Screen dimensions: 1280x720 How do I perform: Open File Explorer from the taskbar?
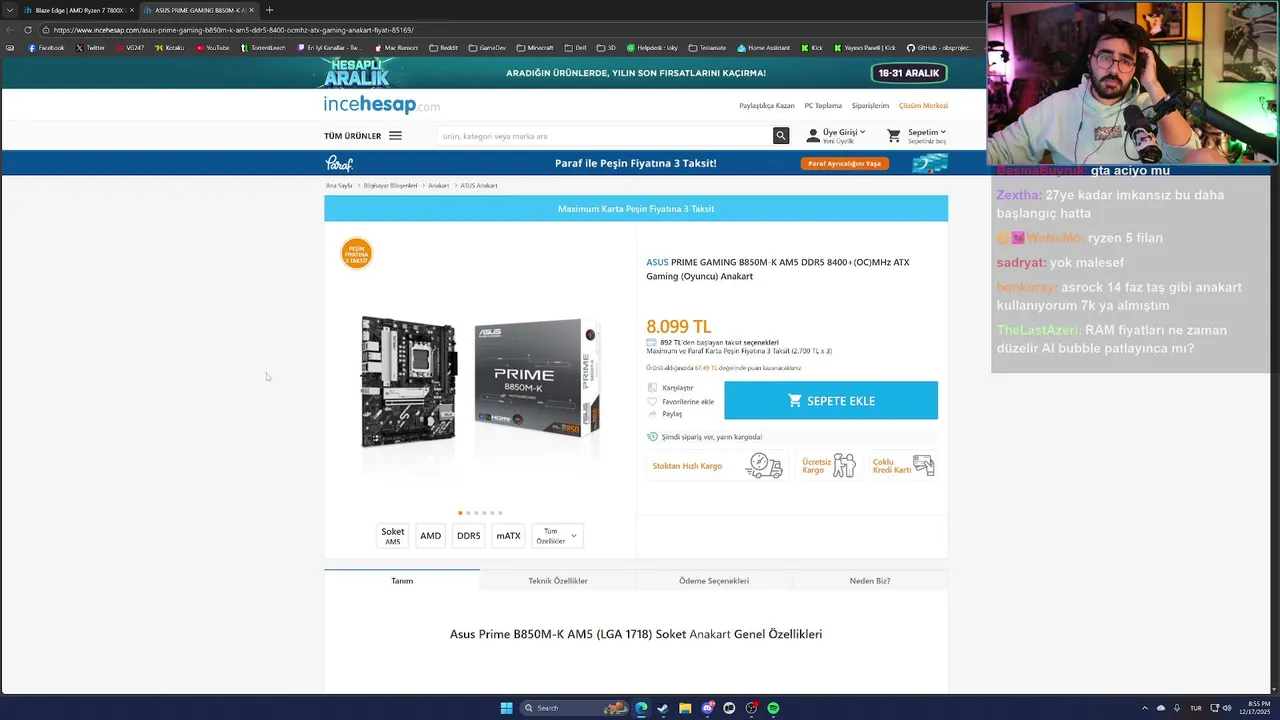click(685, 708)
